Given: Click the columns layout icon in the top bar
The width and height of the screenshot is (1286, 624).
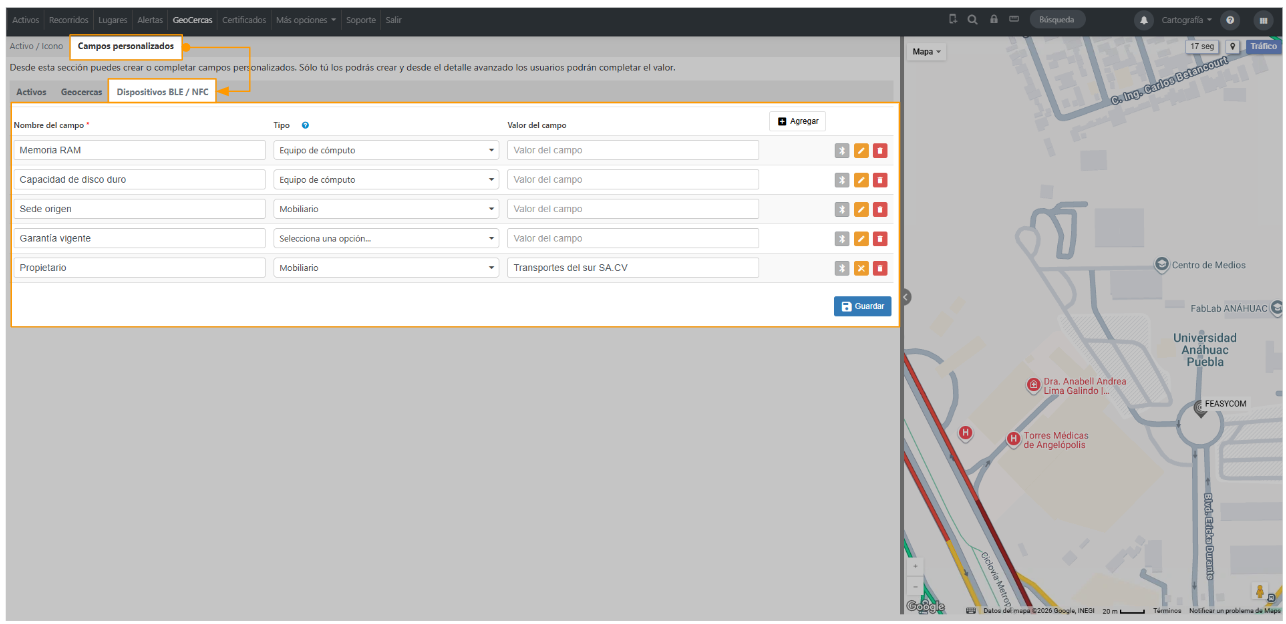Looking at the screenshot, I should [1263, 19].
